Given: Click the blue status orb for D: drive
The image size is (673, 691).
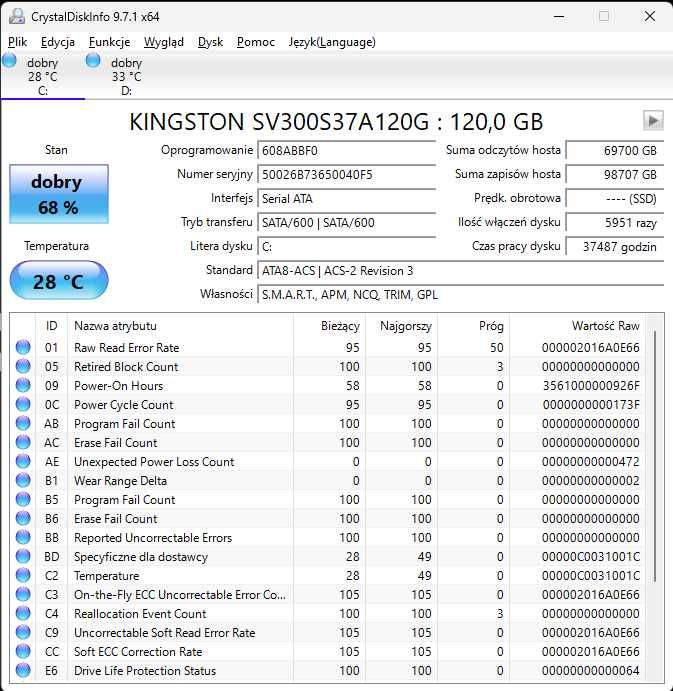Looking at the screenshot, I should 93,60.
